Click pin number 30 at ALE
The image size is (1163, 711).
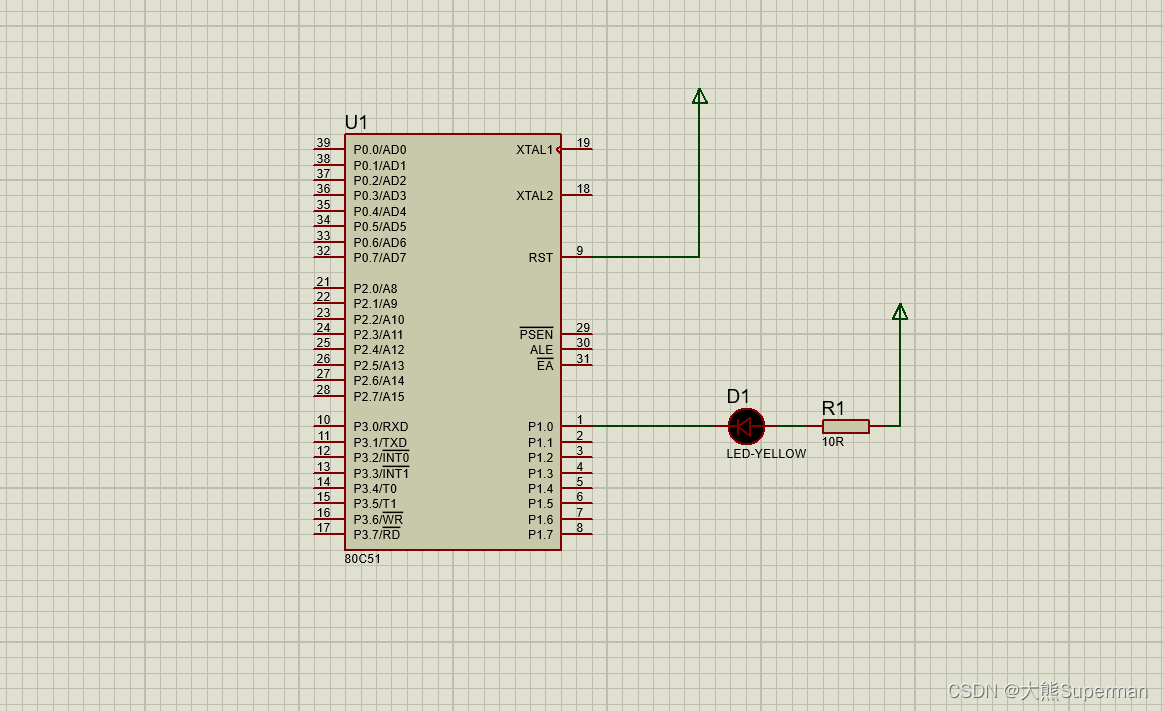[584, 343]
